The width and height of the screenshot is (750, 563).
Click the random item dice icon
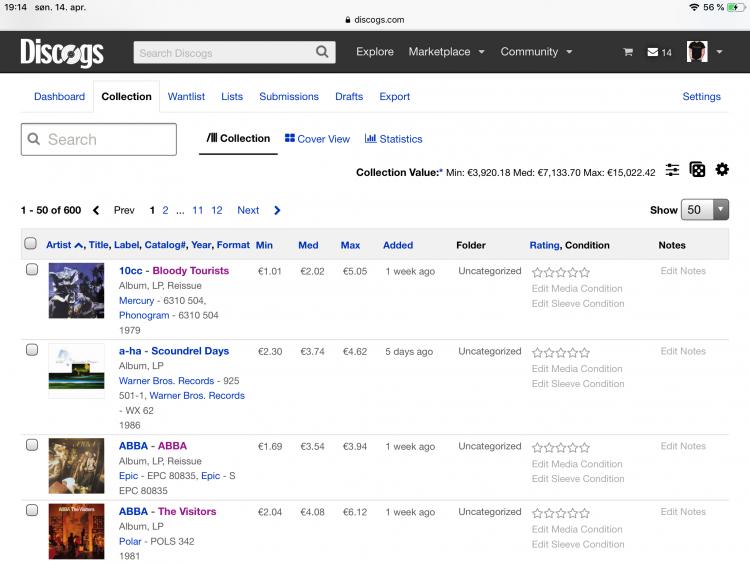point(697,169)
